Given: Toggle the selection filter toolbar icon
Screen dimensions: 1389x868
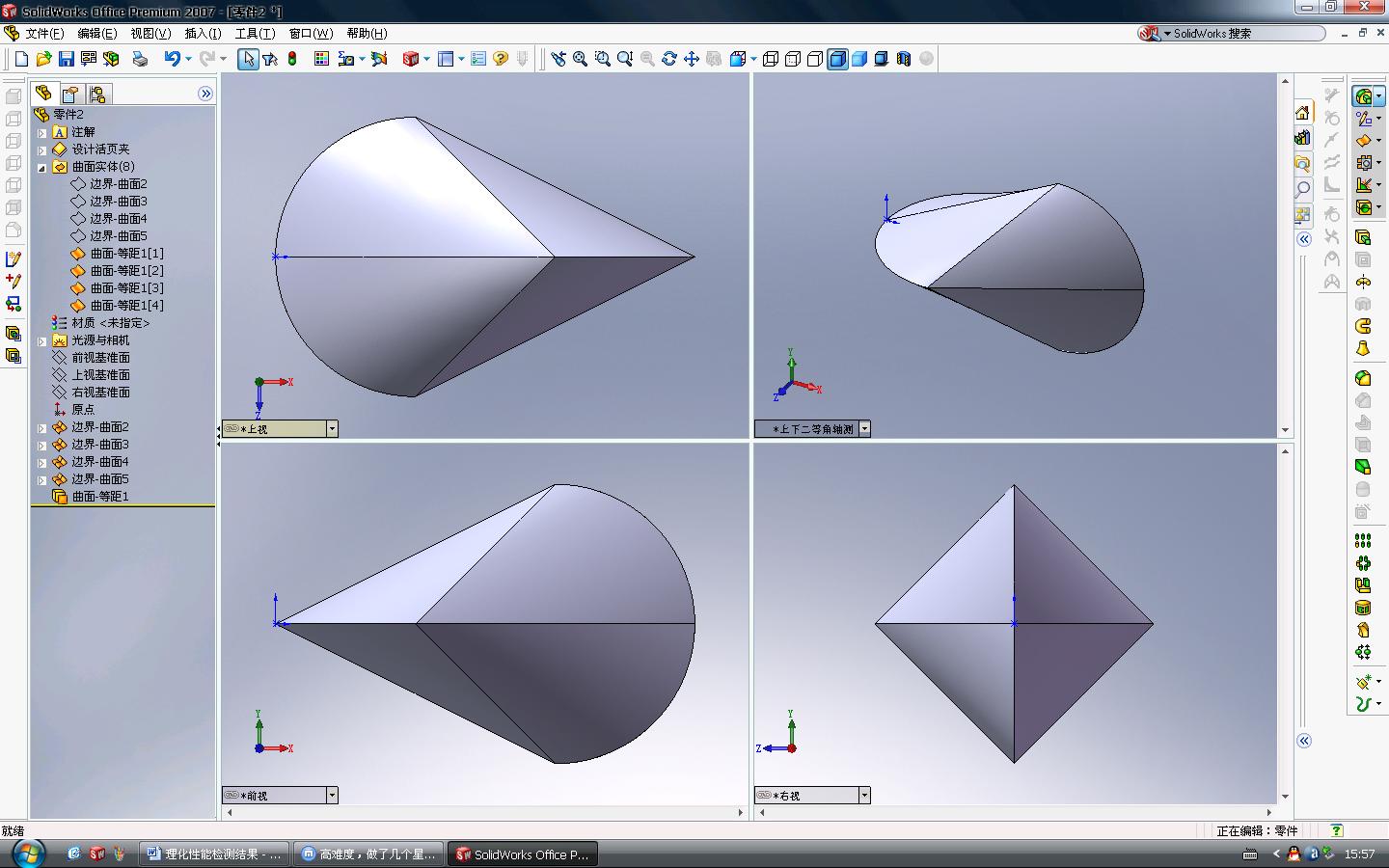Looking at the screenshot, I should pyautogui.click(x=270, y=59).
